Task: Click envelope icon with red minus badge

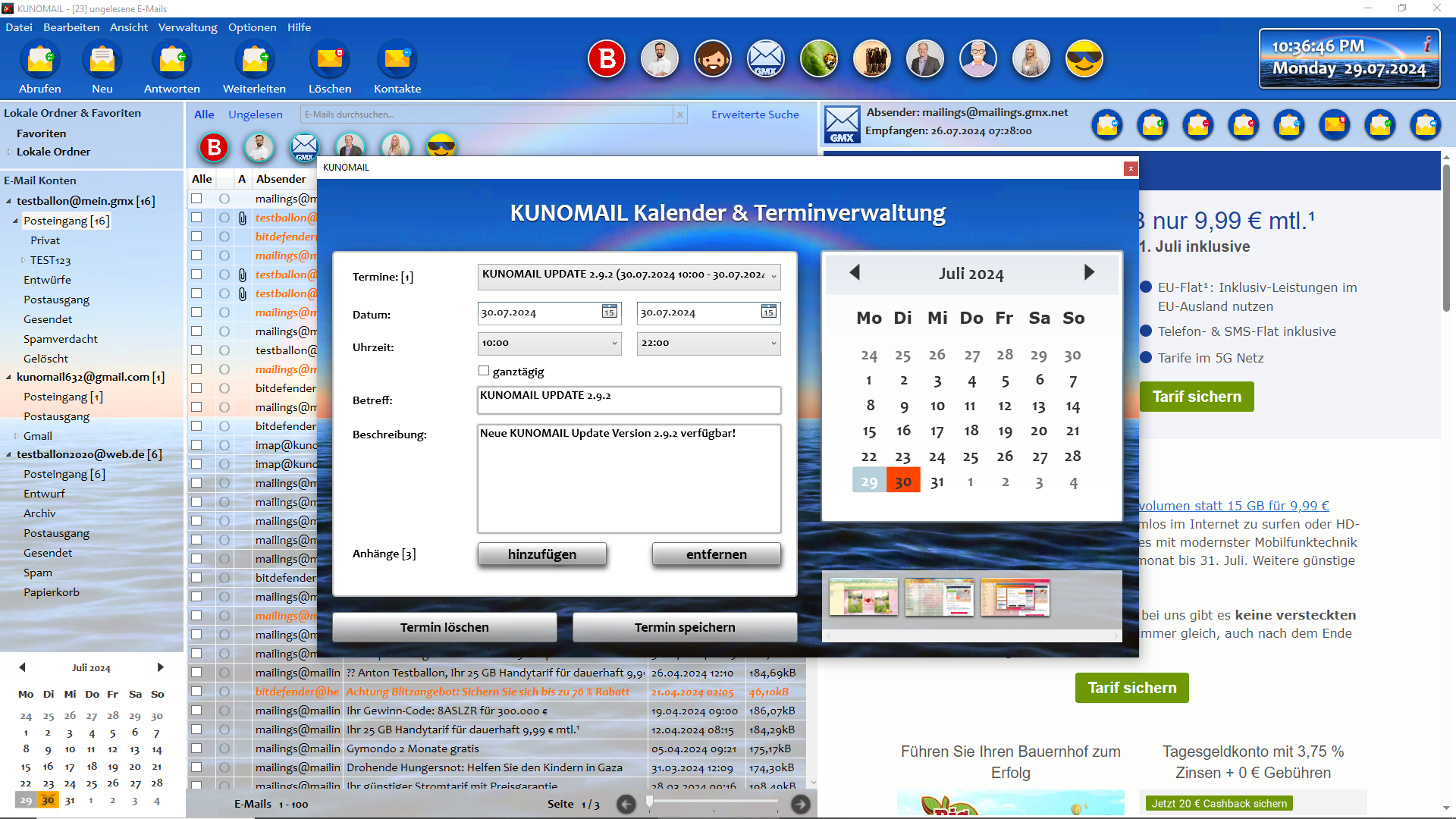Action: (x=1198, y=125)
